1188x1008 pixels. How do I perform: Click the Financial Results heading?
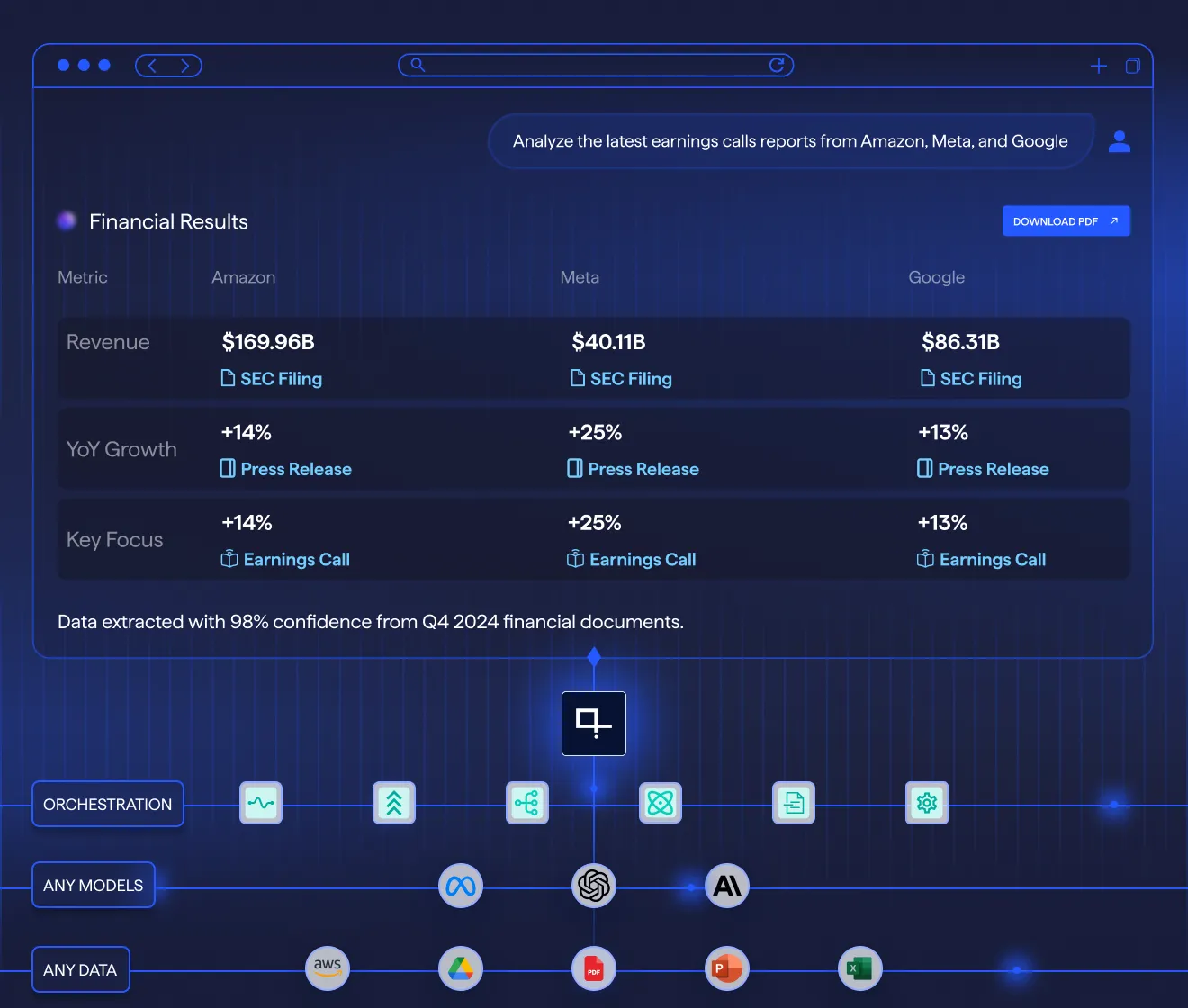[x=168, y=221]
